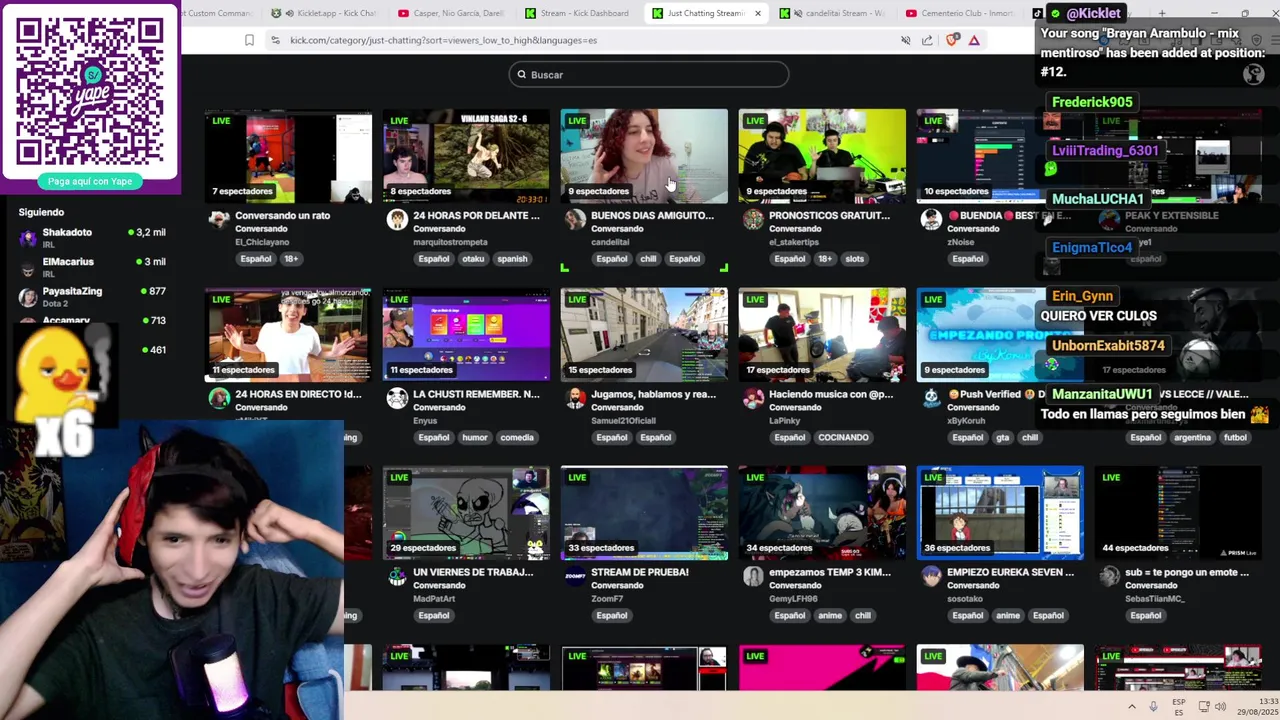Click the kick.com address bar URL

(443, 40)
